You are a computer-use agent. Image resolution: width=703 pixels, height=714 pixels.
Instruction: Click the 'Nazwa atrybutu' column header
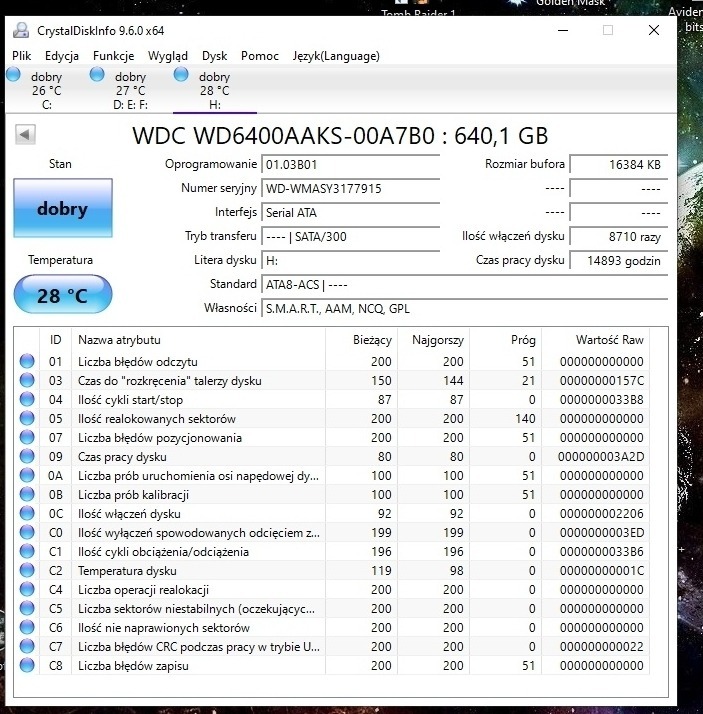point(120,340)
